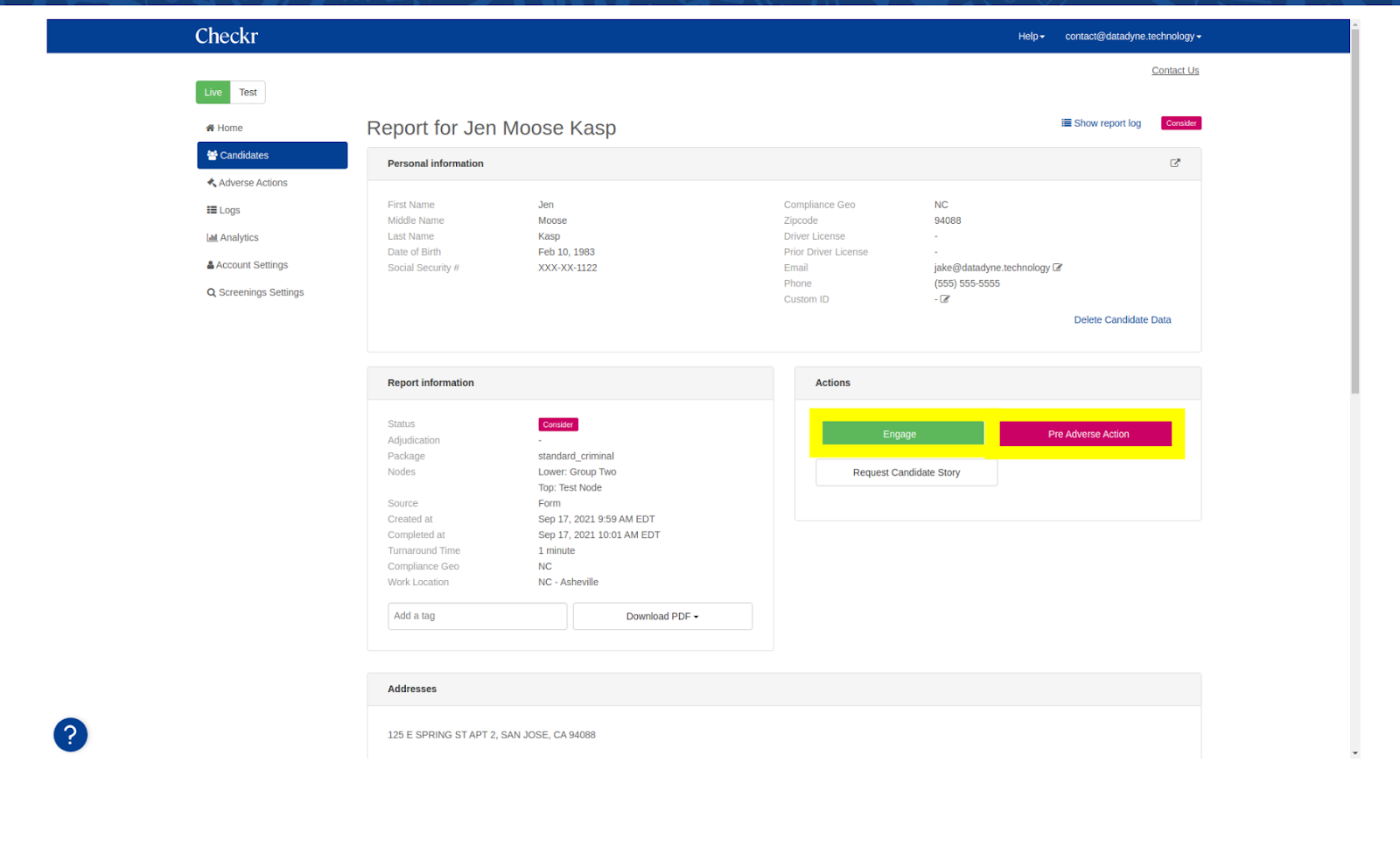Click the edit icon next to email address

1057,268
